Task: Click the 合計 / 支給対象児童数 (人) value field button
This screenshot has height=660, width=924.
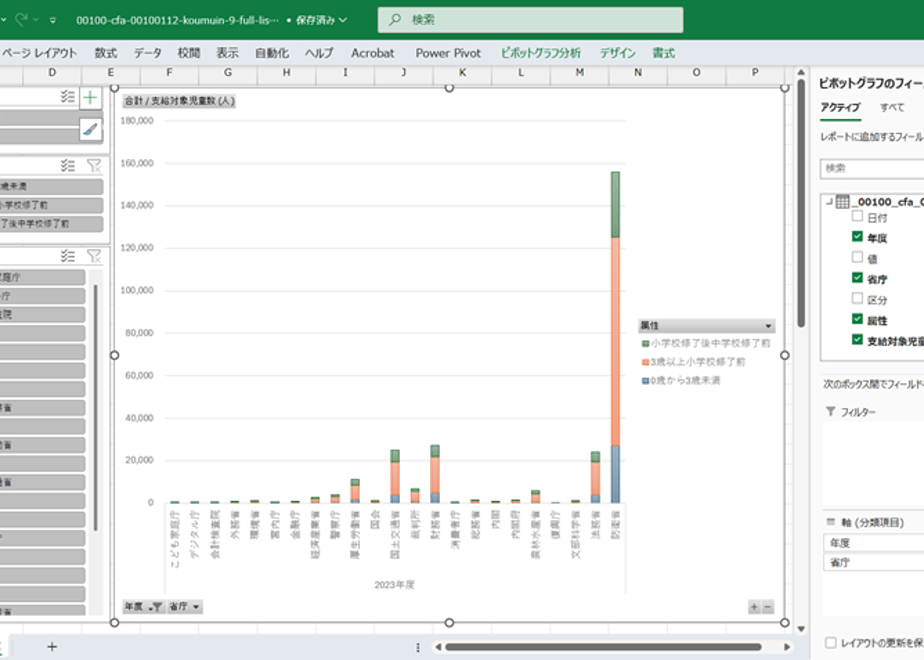Action: click(179, 101)
